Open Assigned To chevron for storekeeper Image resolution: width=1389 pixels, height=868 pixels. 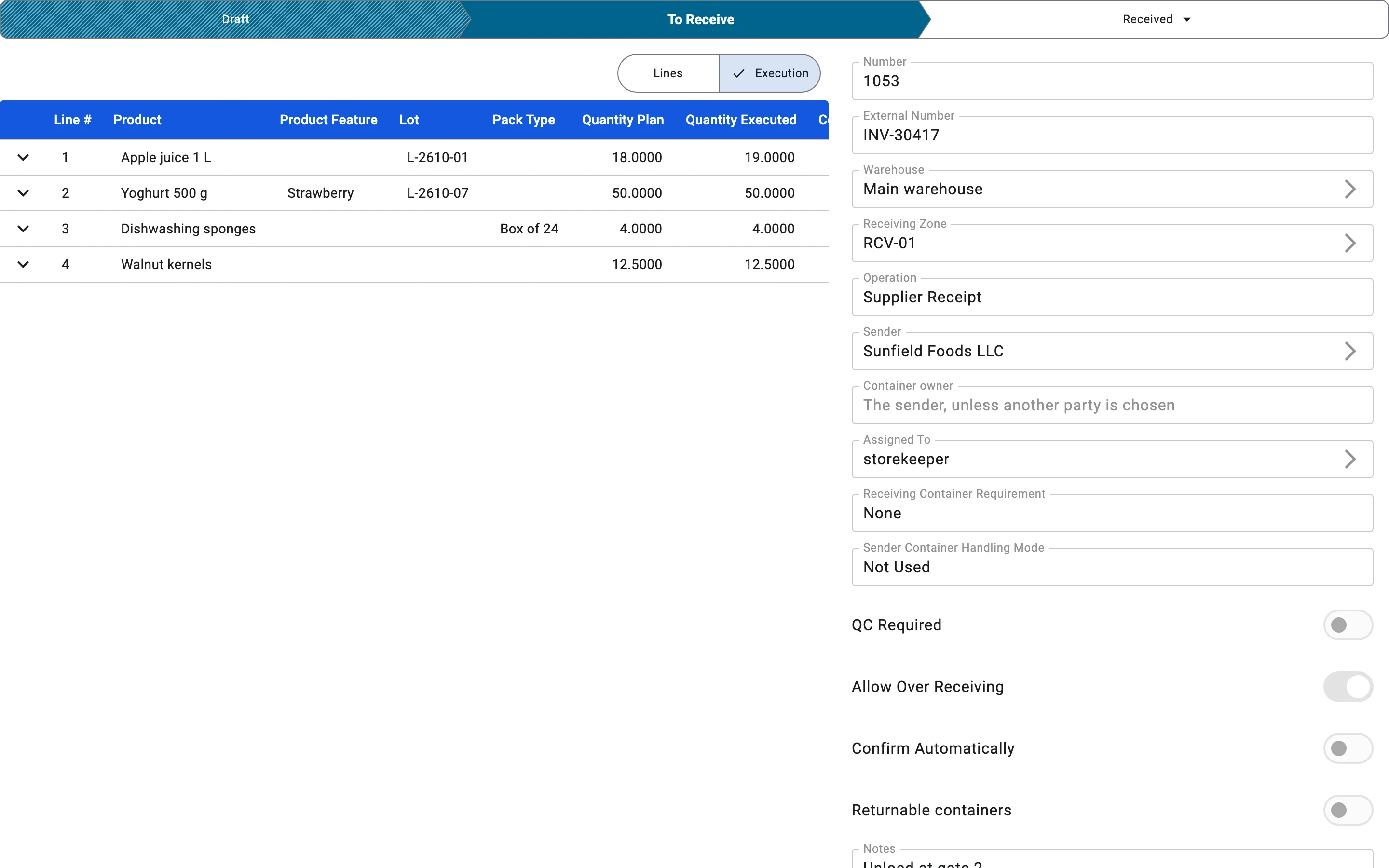[1350, 459]
